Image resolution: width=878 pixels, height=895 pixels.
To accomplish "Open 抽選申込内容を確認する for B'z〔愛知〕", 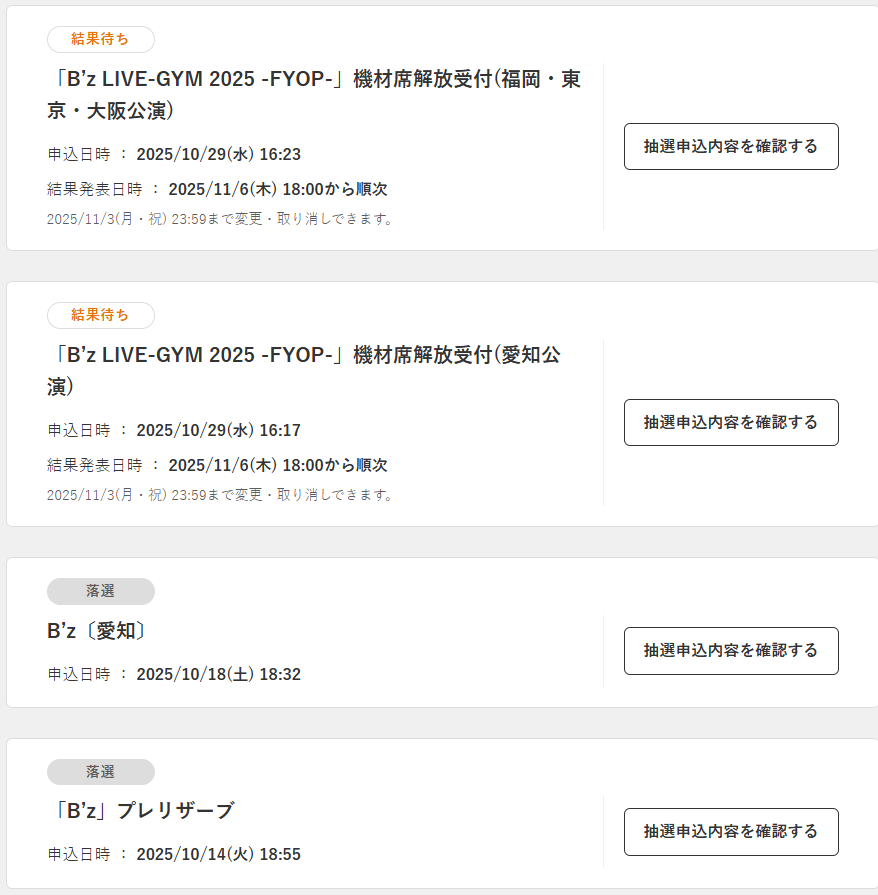I will coord(731,650).
